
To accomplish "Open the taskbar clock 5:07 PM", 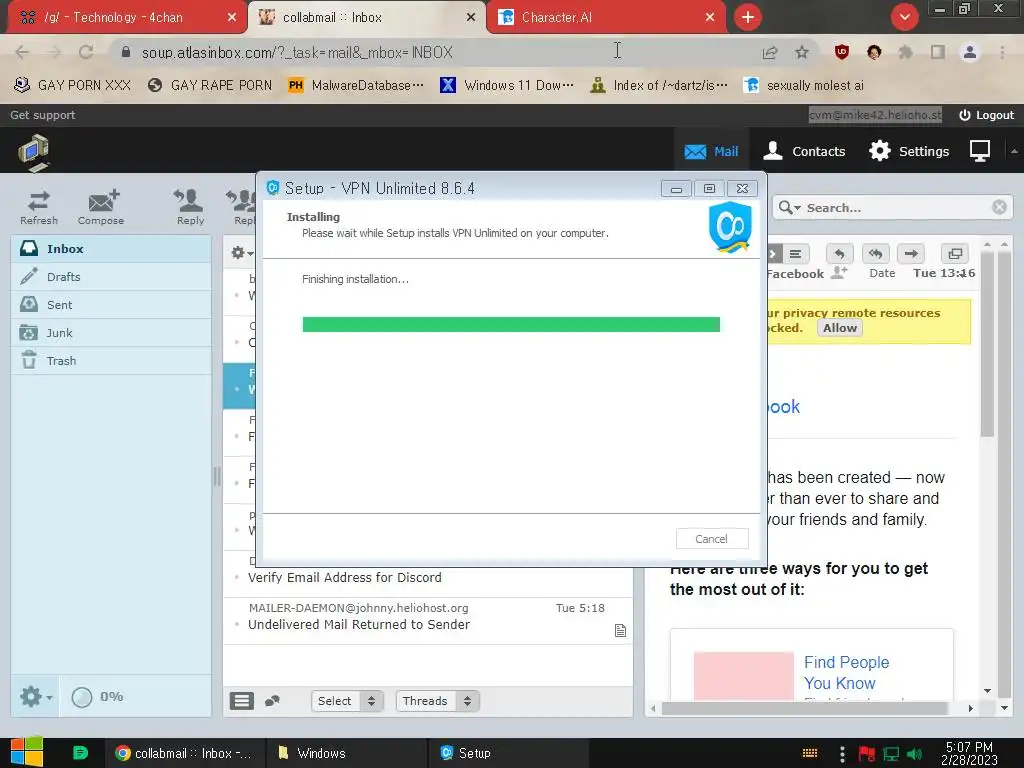I will pos(969,753).
